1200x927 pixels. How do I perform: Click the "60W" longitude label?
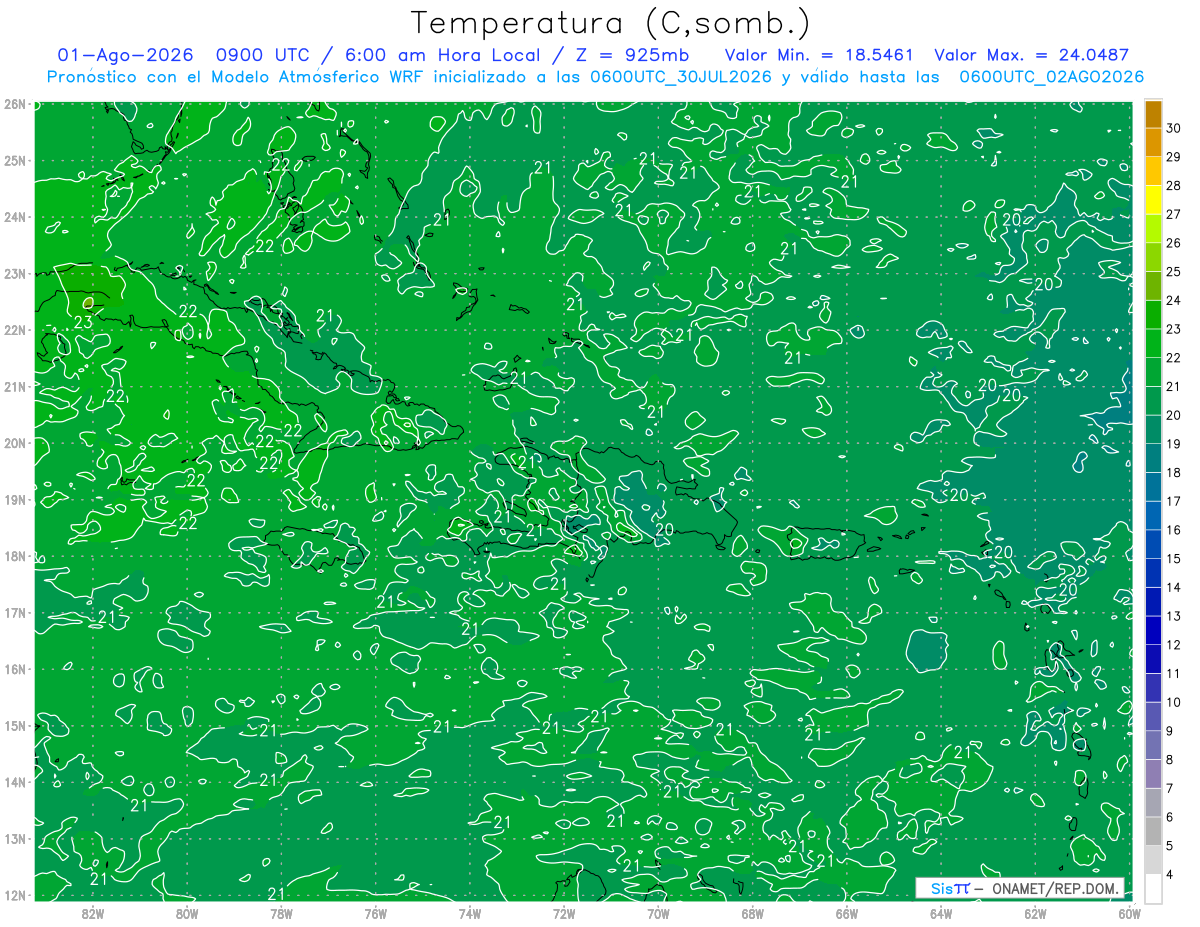[1129, 913]
